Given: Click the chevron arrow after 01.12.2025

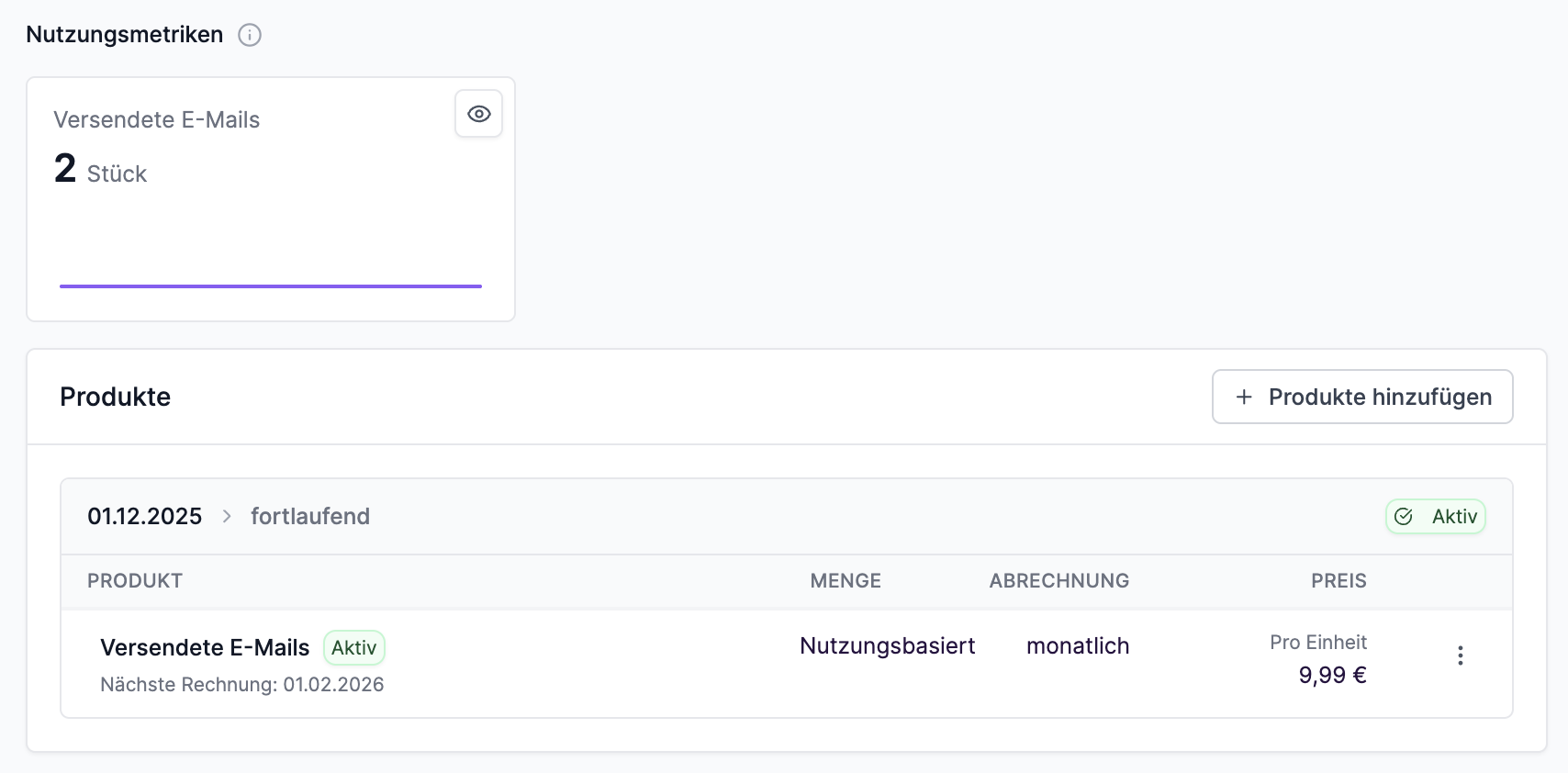Looking at the screenshot, I should click(227, 516).
